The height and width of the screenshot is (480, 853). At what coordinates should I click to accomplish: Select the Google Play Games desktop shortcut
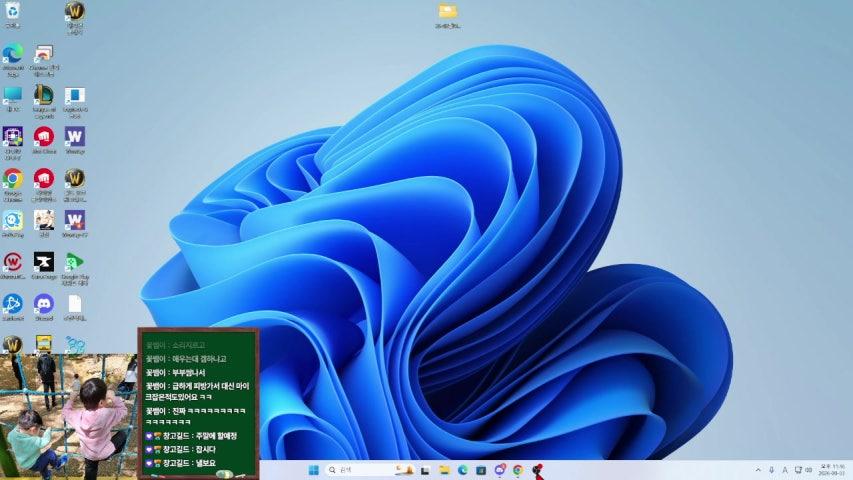click(x=74, y=262)
